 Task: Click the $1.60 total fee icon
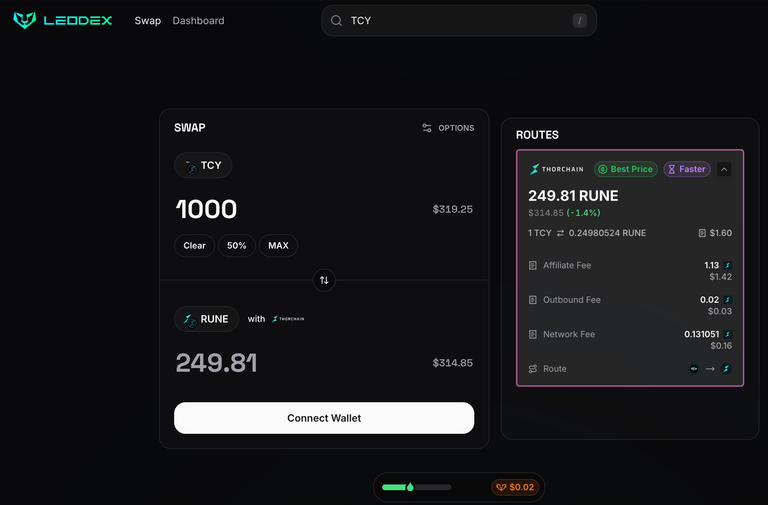[702, 233]
